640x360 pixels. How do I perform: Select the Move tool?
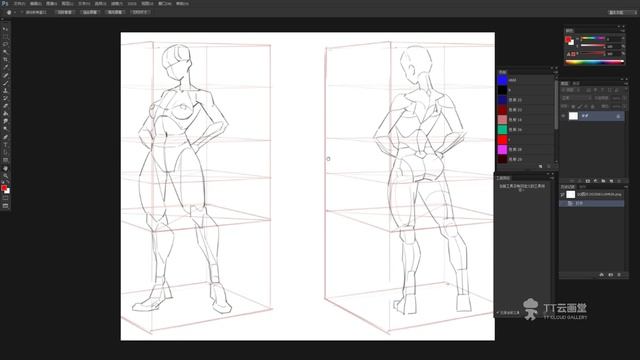[x=5, y=29]
